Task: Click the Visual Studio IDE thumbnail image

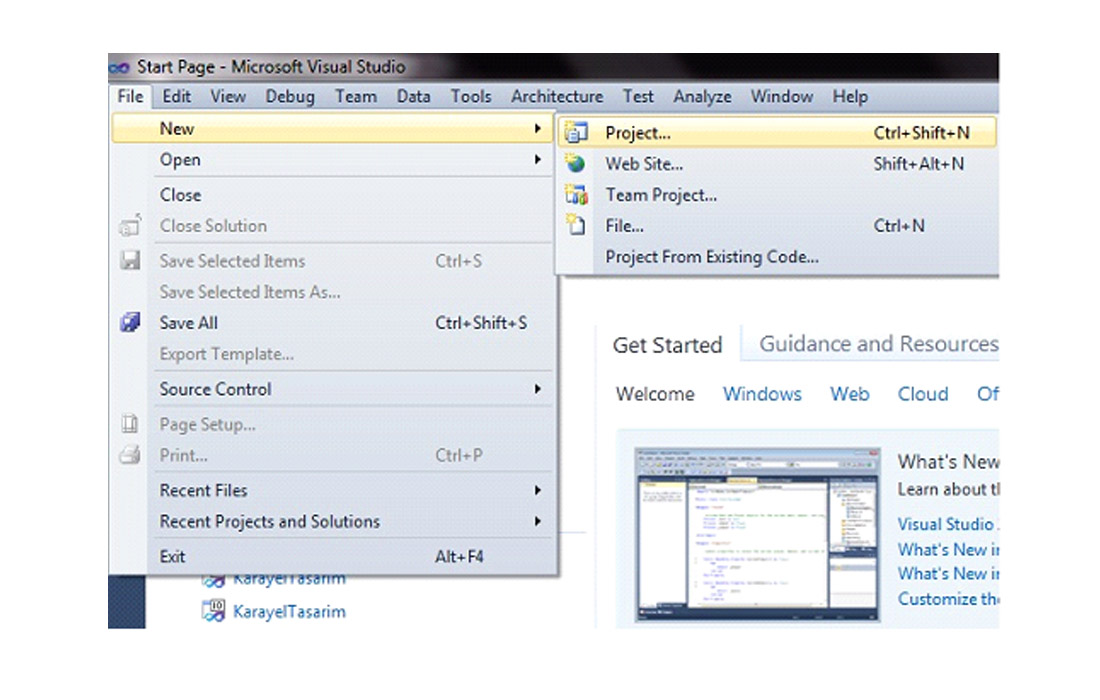Action: pyautogui.click(x=758, y=534)
